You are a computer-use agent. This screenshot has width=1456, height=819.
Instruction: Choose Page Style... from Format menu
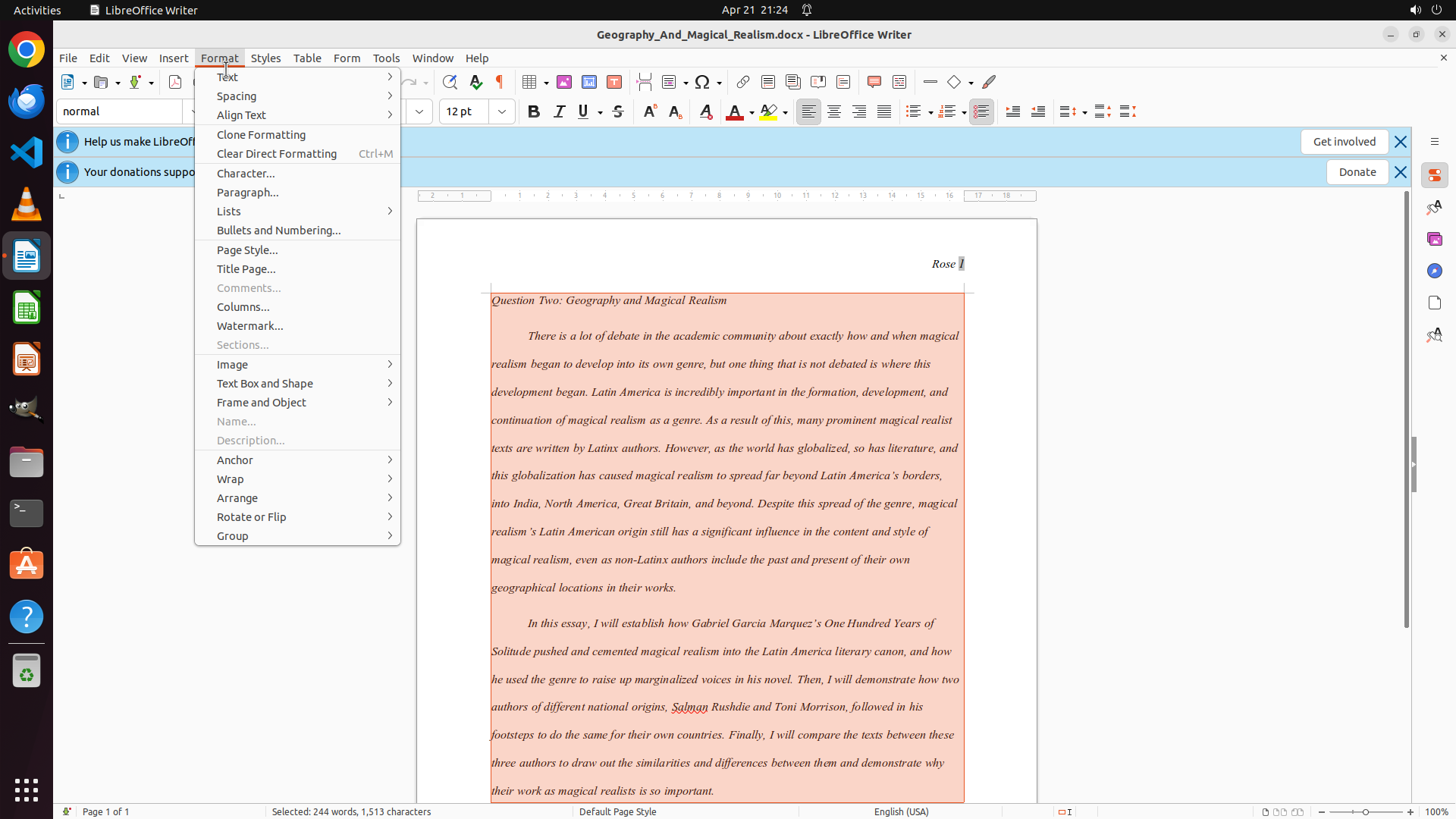pos(247,250)
